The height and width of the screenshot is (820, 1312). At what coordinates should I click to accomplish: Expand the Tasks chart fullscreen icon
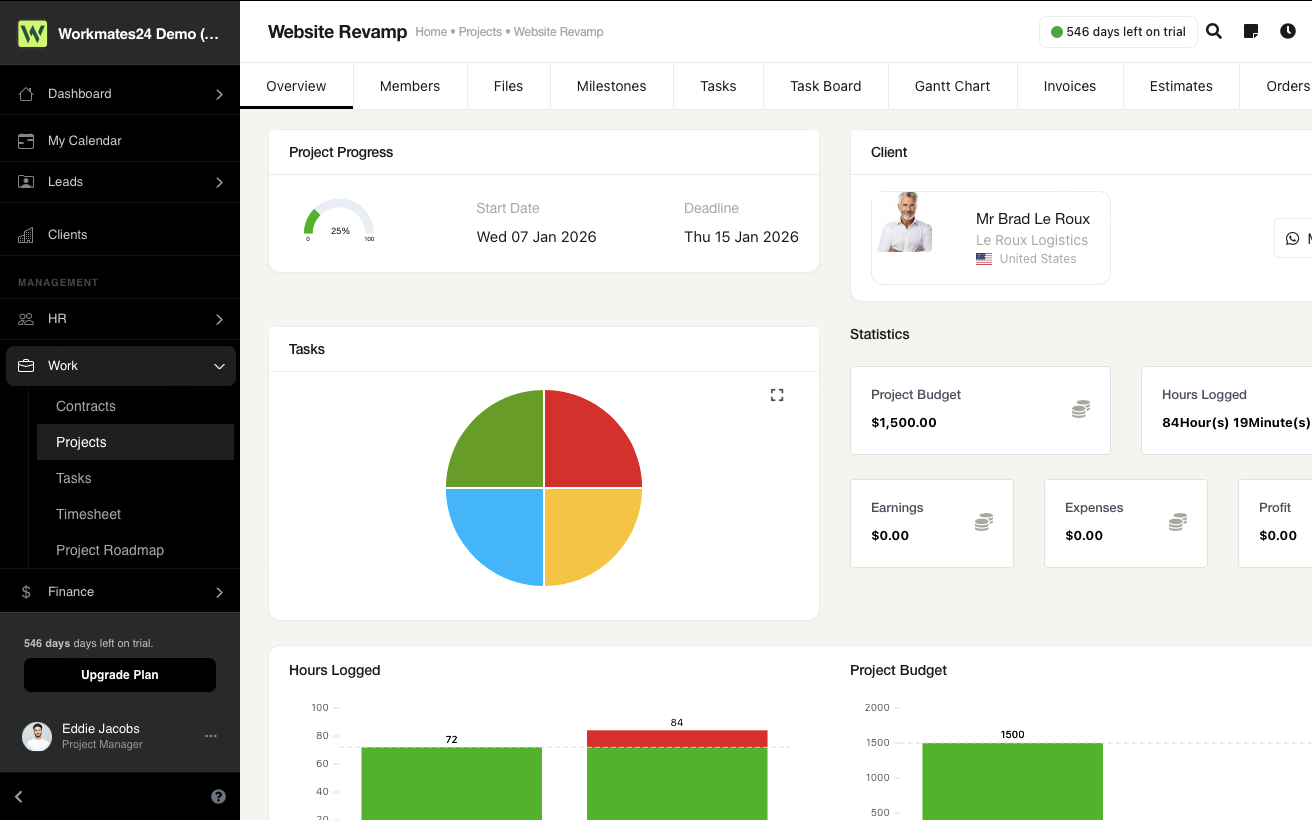777,395
